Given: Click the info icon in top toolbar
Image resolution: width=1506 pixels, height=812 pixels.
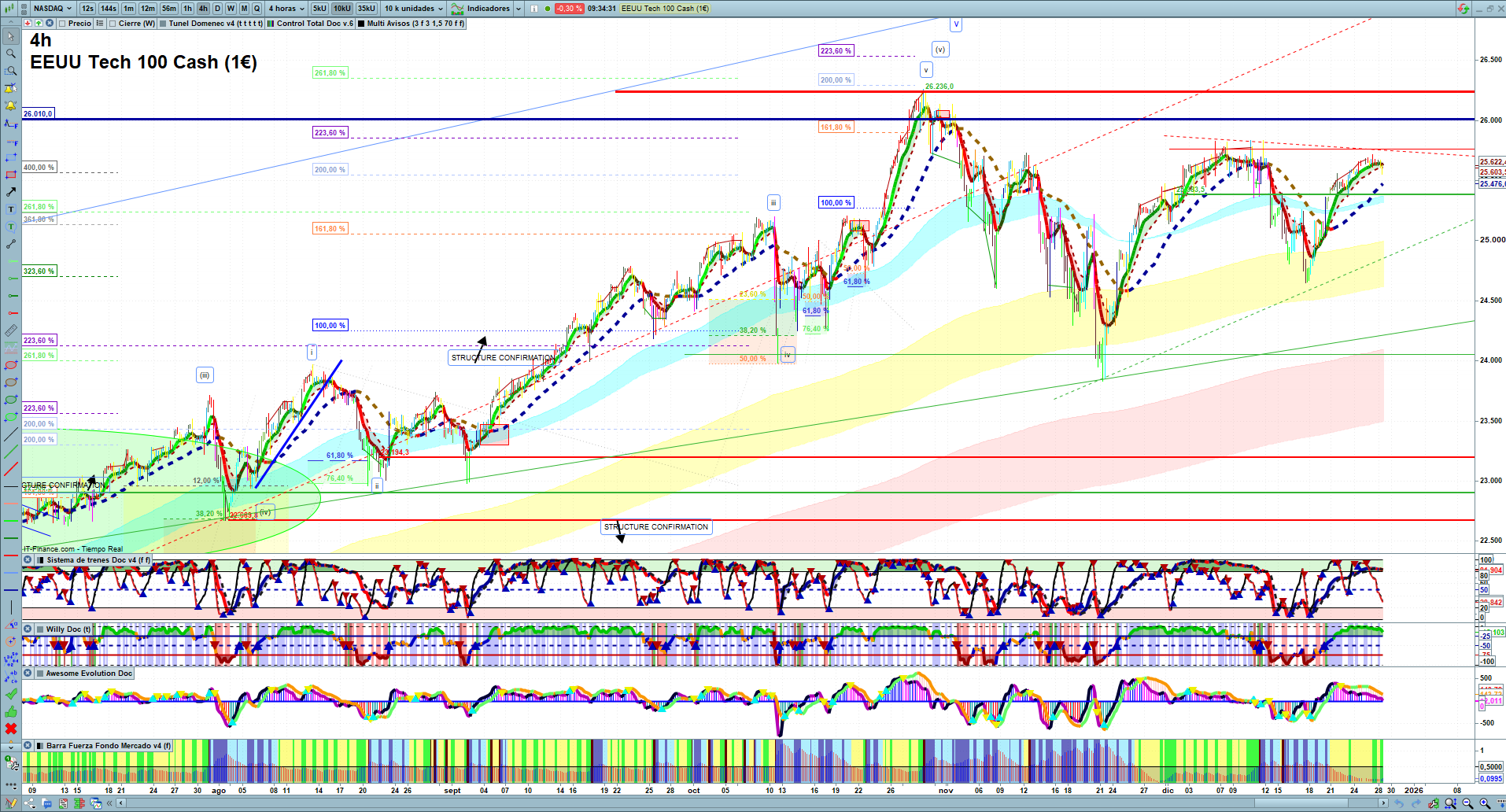Looking at the screenshot, I should [534, 9].
